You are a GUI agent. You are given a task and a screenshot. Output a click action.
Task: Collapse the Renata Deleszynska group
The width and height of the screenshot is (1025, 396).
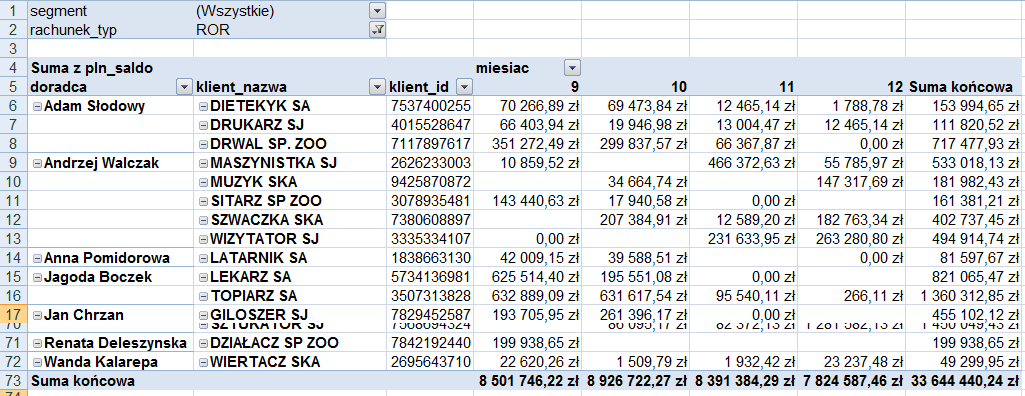pyautogui.click(x=37, y=343)
